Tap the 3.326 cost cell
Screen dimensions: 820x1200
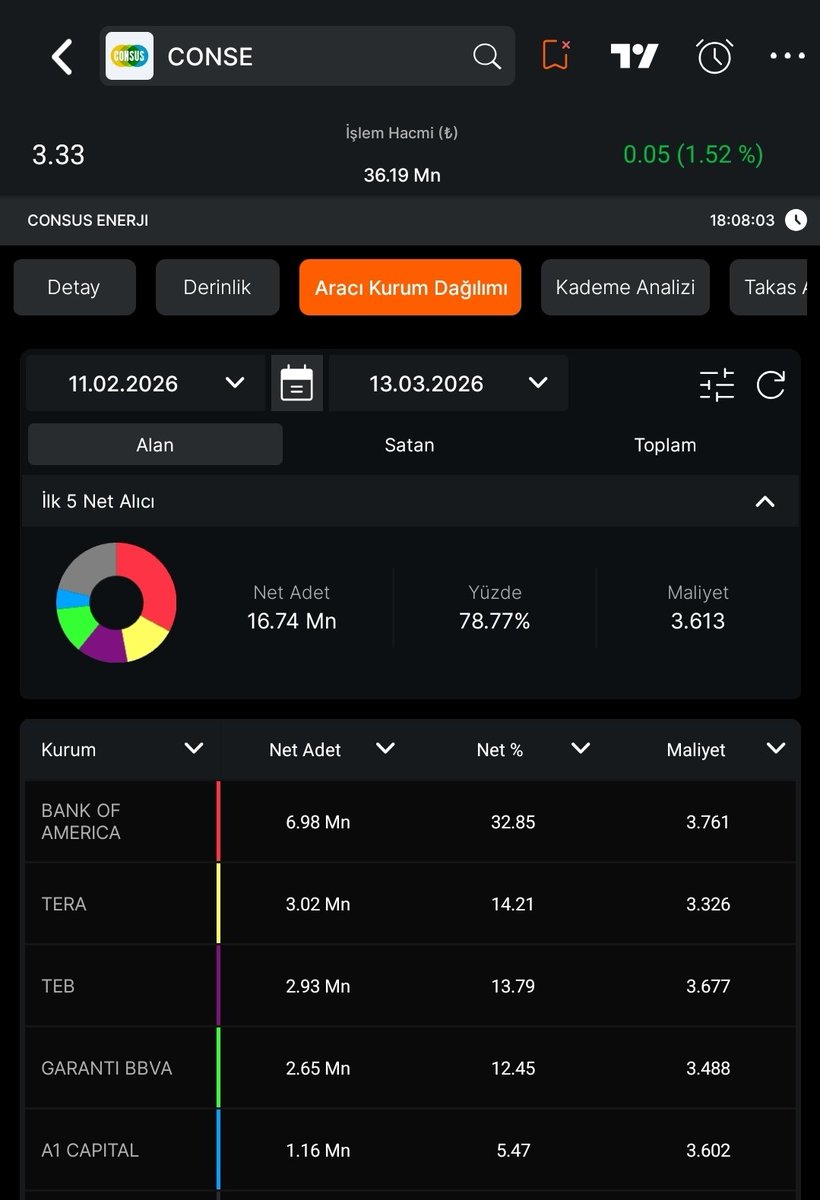coord(708,904)
